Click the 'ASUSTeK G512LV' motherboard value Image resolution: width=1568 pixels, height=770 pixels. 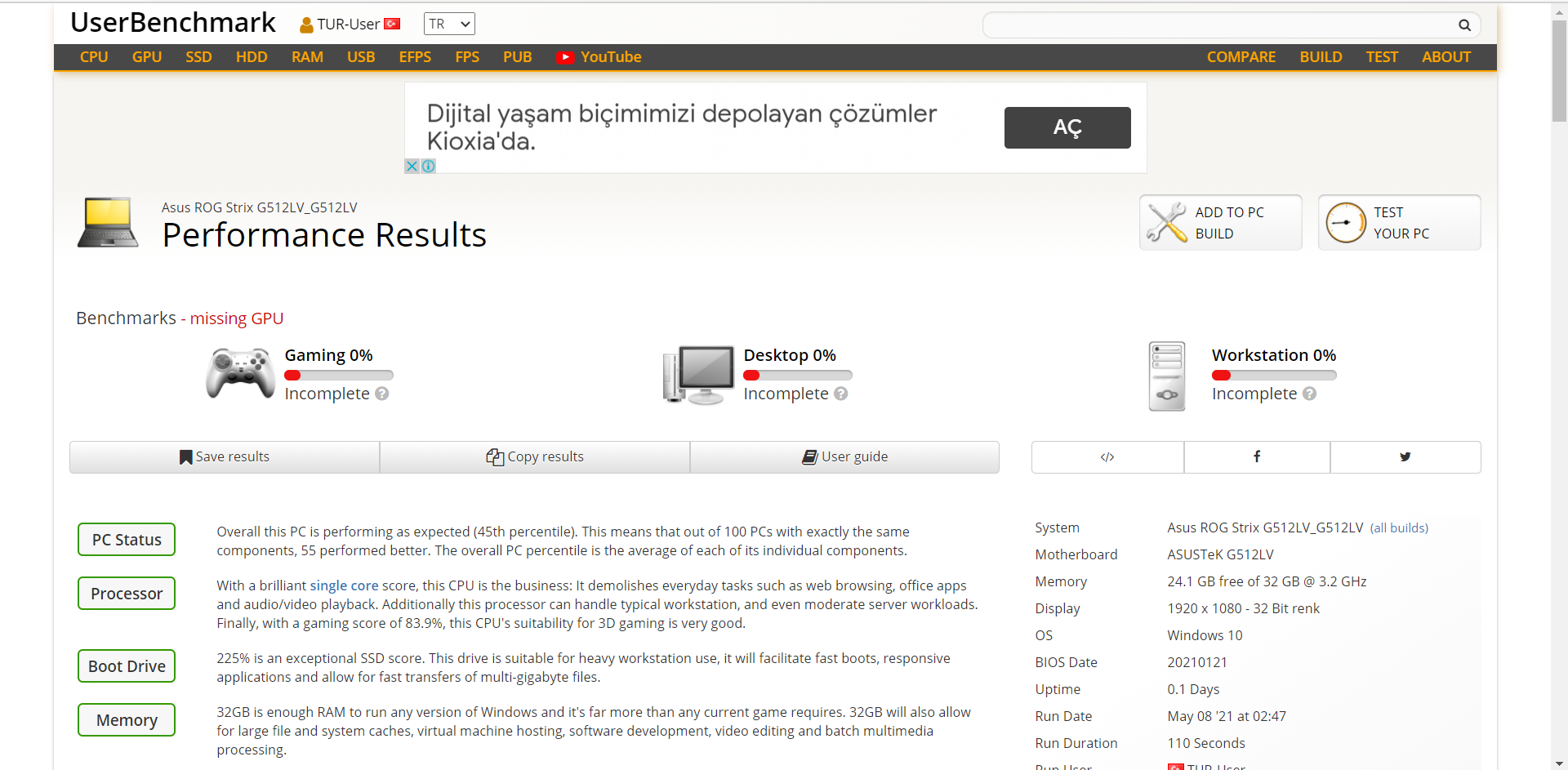1220,555
